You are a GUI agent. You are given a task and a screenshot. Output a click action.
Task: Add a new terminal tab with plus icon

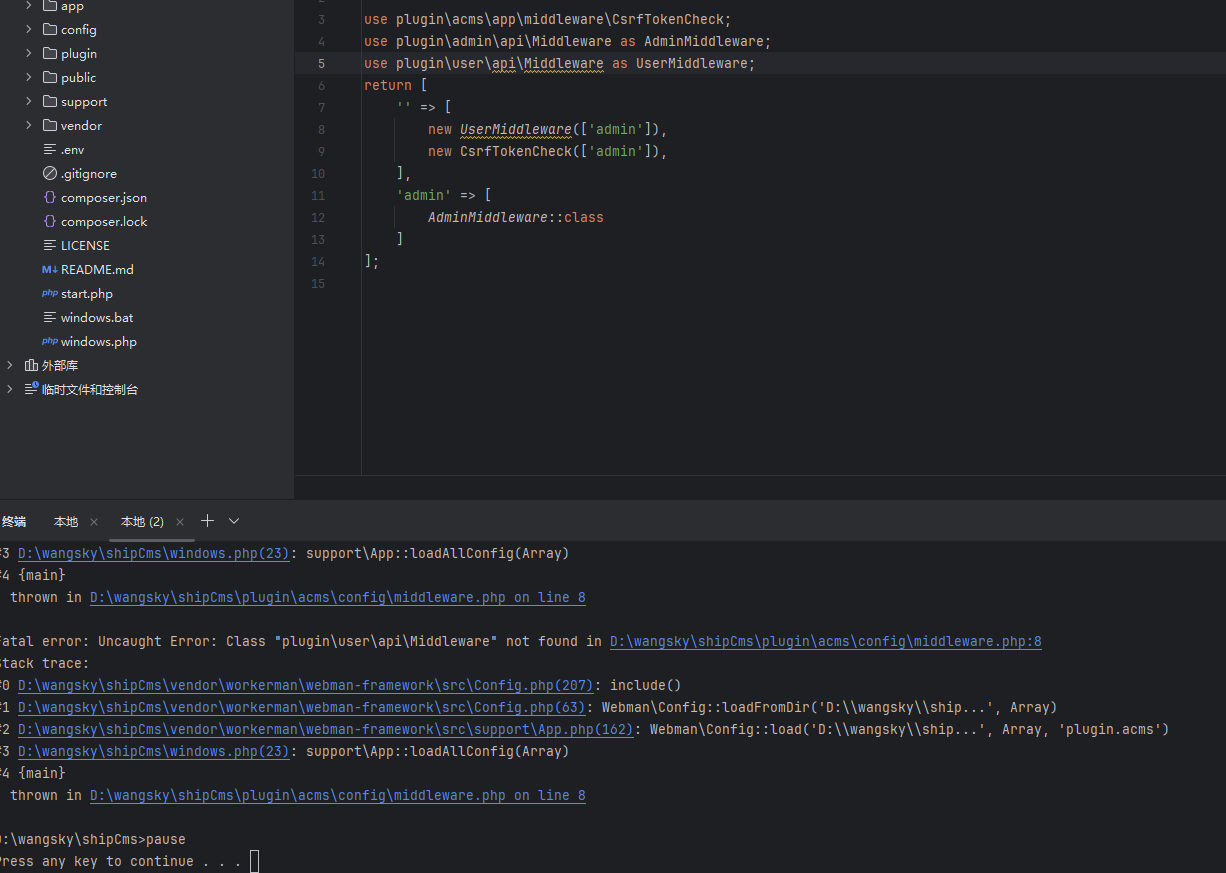(207, 521)
